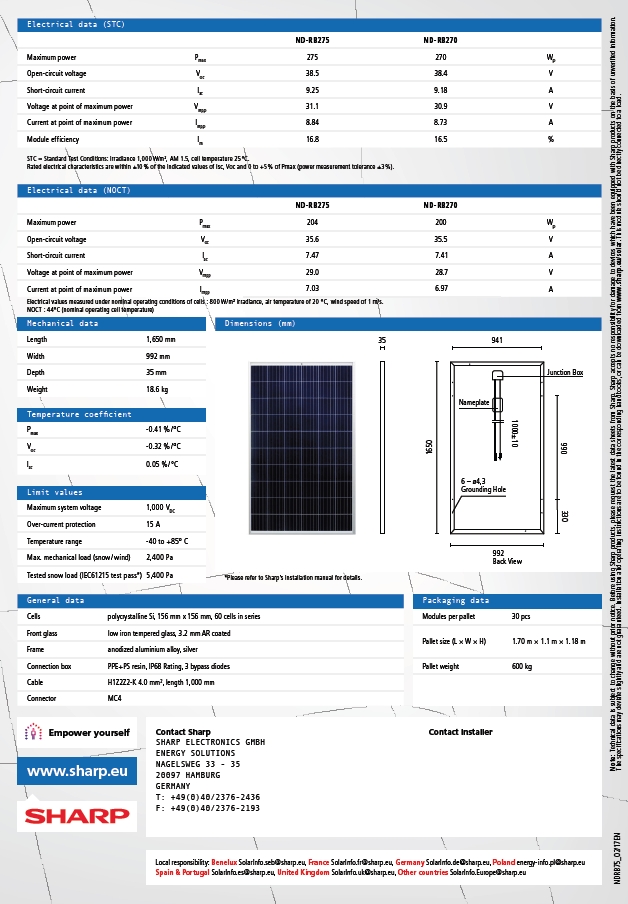
Task: Click the red SHARP logo
Action: 77,816
